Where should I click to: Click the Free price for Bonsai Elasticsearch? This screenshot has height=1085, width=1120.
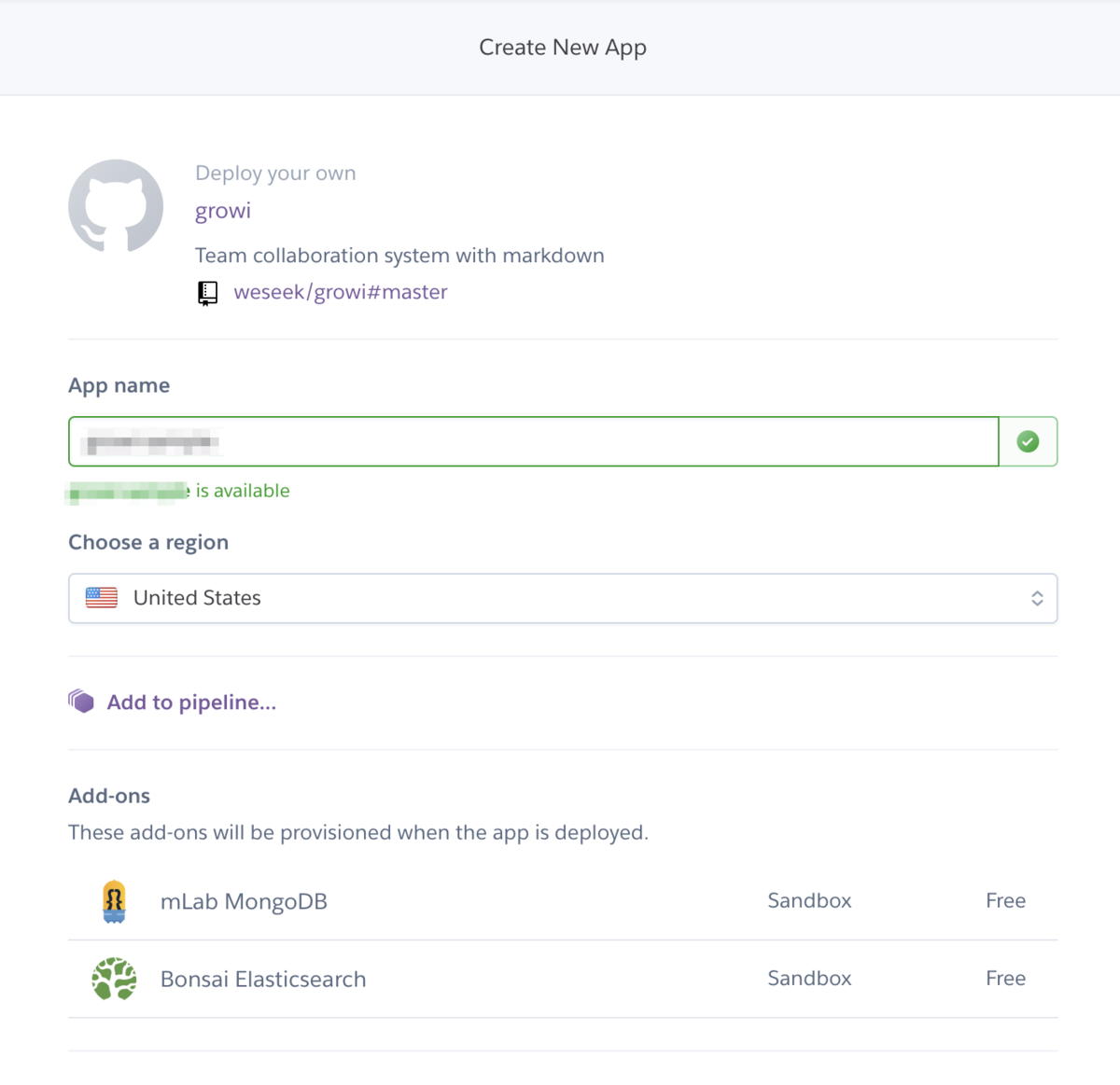point(1005,979)
